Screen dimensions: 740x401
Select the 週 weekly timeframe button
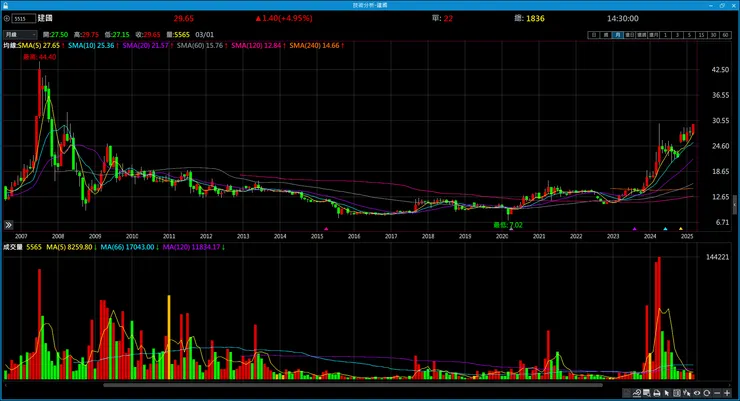tap(606, 35)
